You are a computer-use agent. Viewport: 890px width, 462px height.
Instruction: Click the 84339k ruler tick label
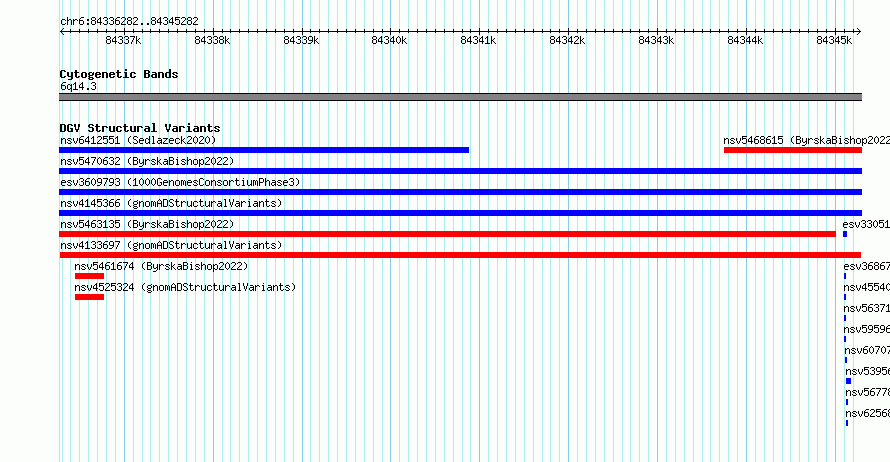click(x=301, y=40)
